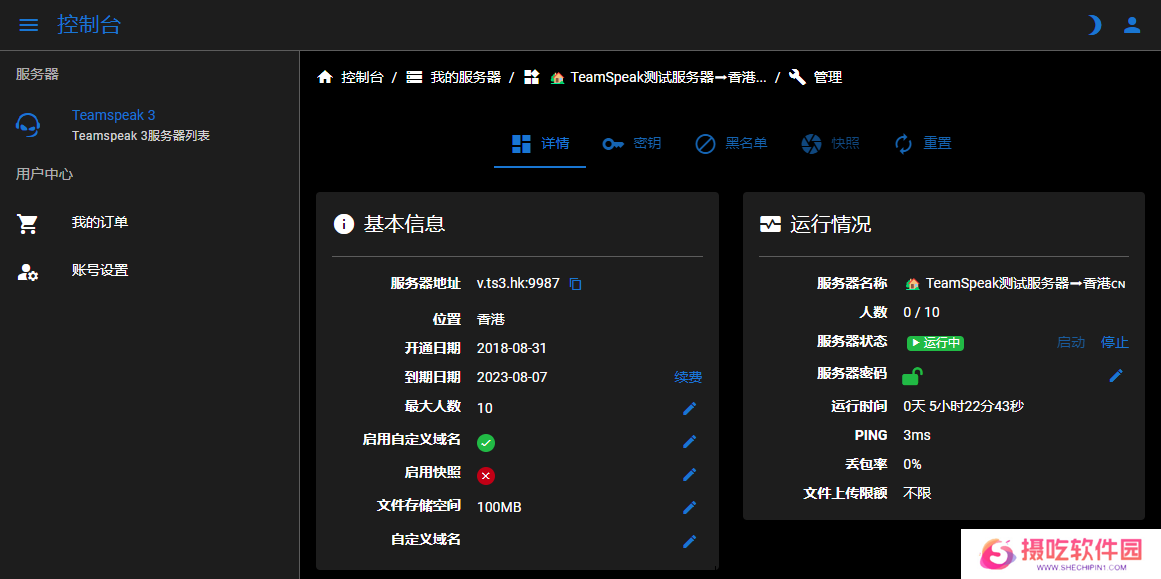Click the 位置 value 香港
The image size is (1161, 579).
[x=491, y=319]
